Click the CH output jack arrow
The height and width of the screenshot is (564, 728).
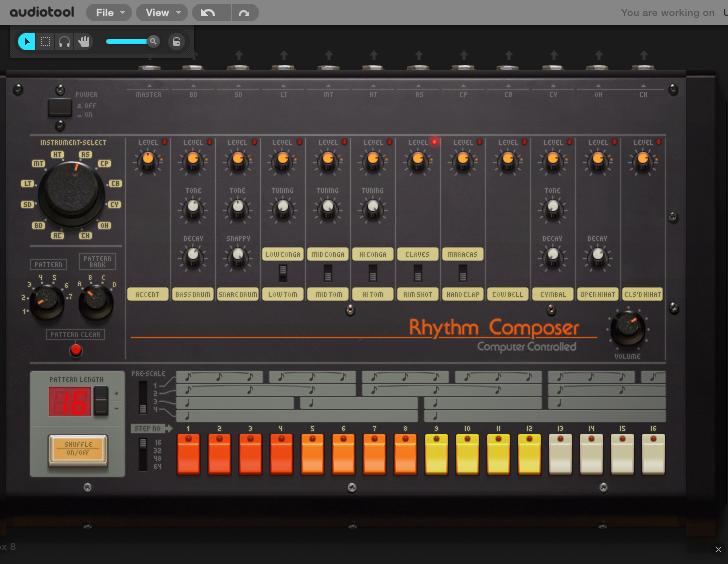(x=644, y=56)
